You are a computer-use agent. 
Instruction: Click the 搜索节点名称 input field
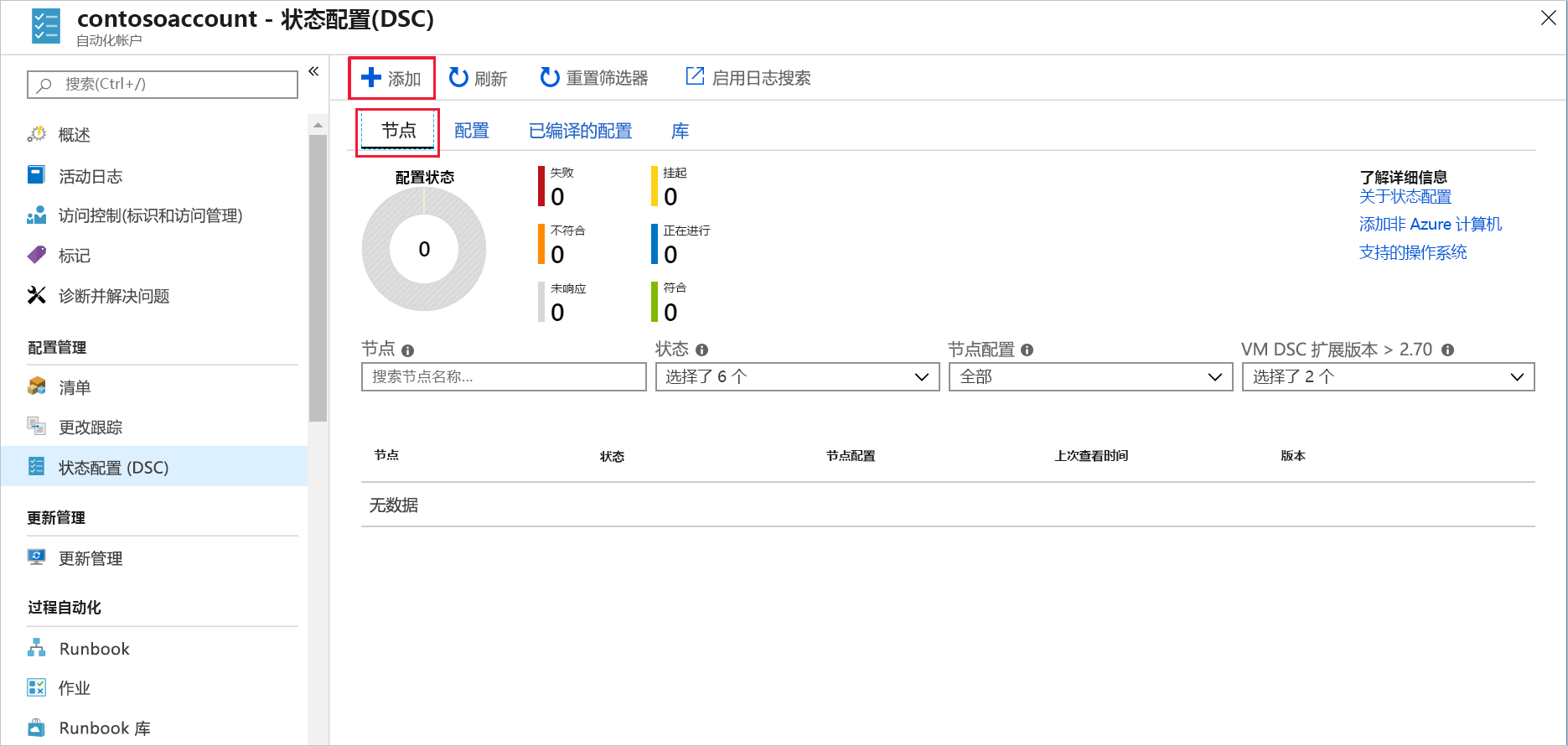504,377
